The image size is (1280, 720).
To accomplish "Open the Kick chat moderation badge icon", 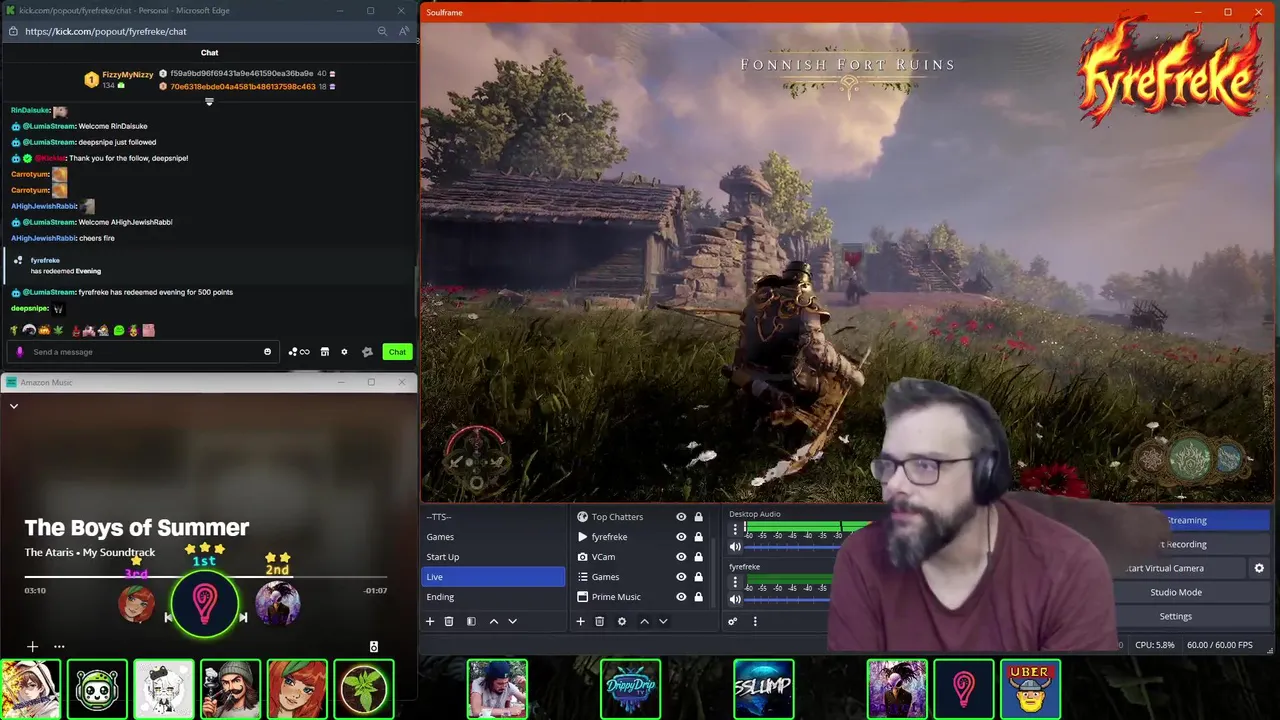I will (x=367, y=352).
